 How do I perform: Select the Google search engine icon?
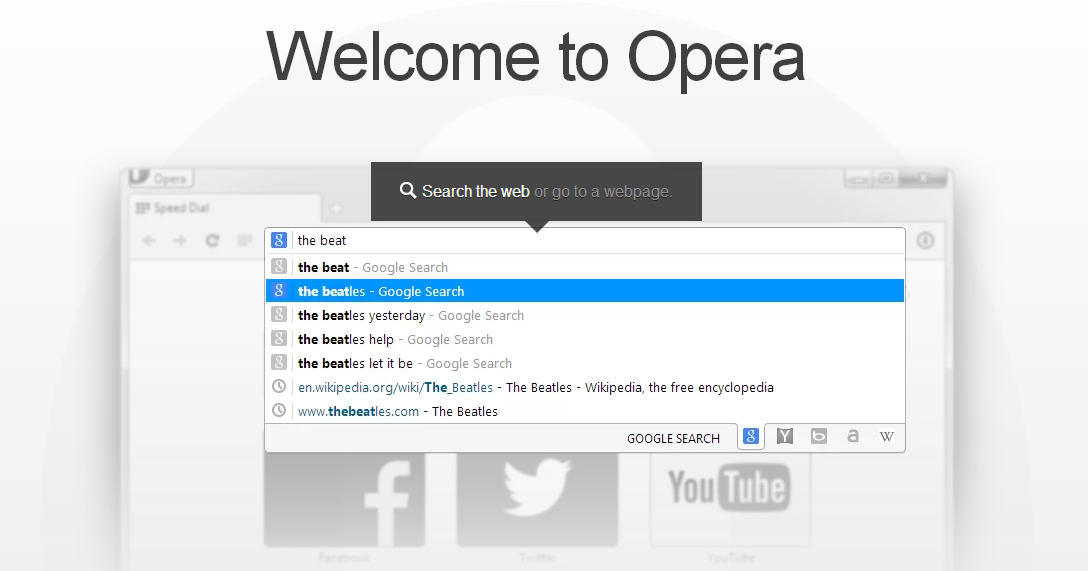(751, 436)
